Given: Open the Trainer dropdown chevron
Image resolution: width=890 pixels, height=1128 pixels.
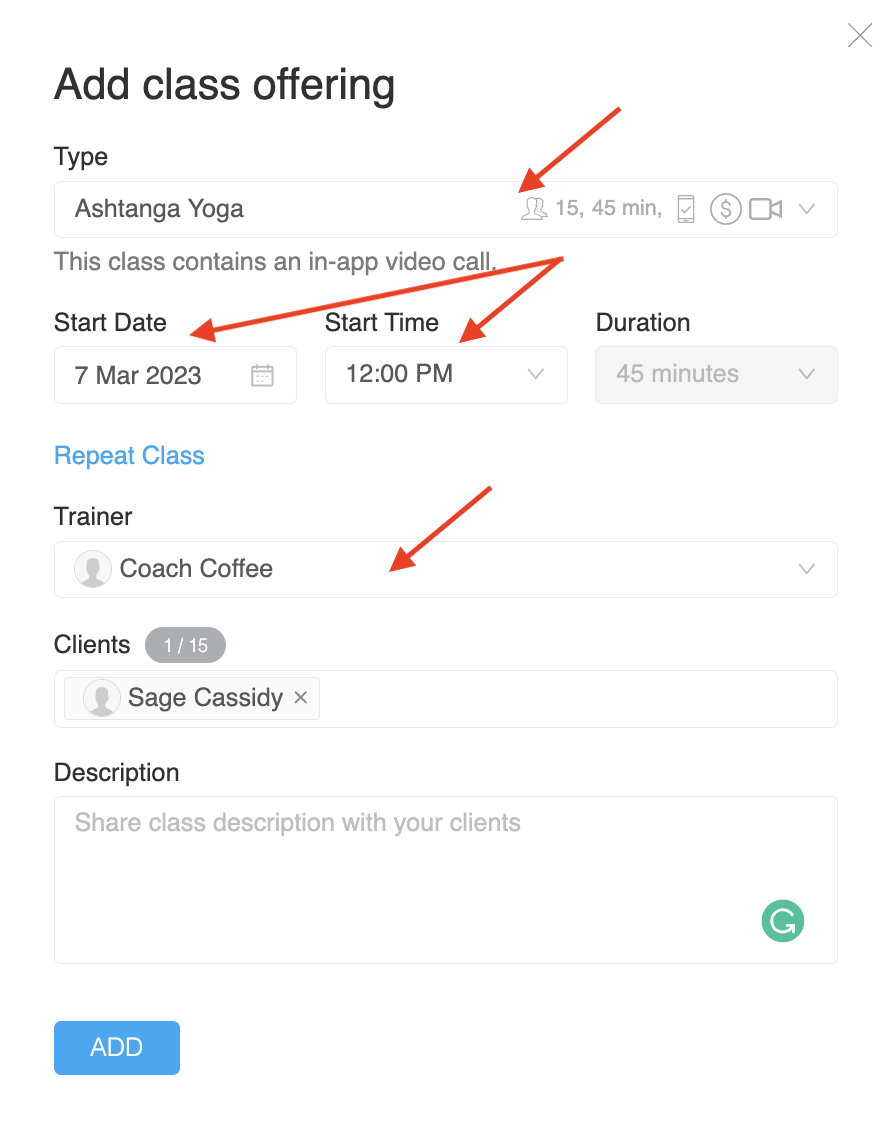Looking at the screenshot, I should [x=807, y=569].
